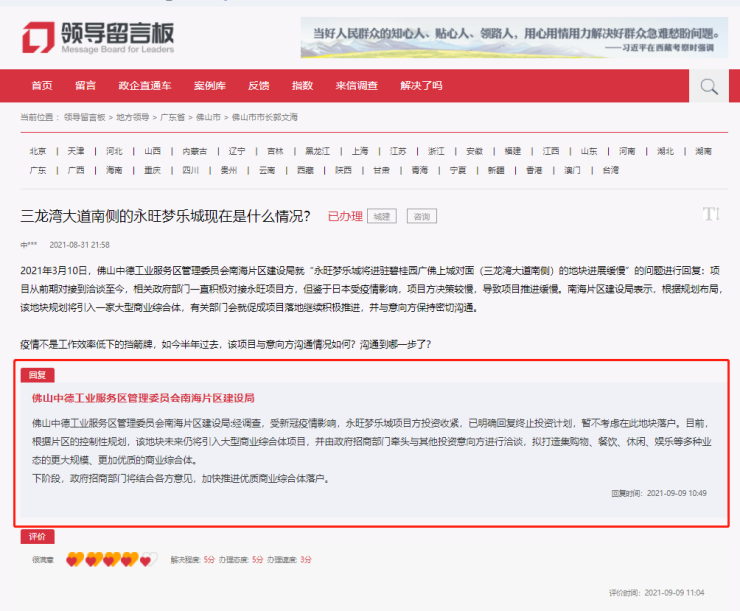
Task: Click the search magnifier icon
Action: point(709,87)
